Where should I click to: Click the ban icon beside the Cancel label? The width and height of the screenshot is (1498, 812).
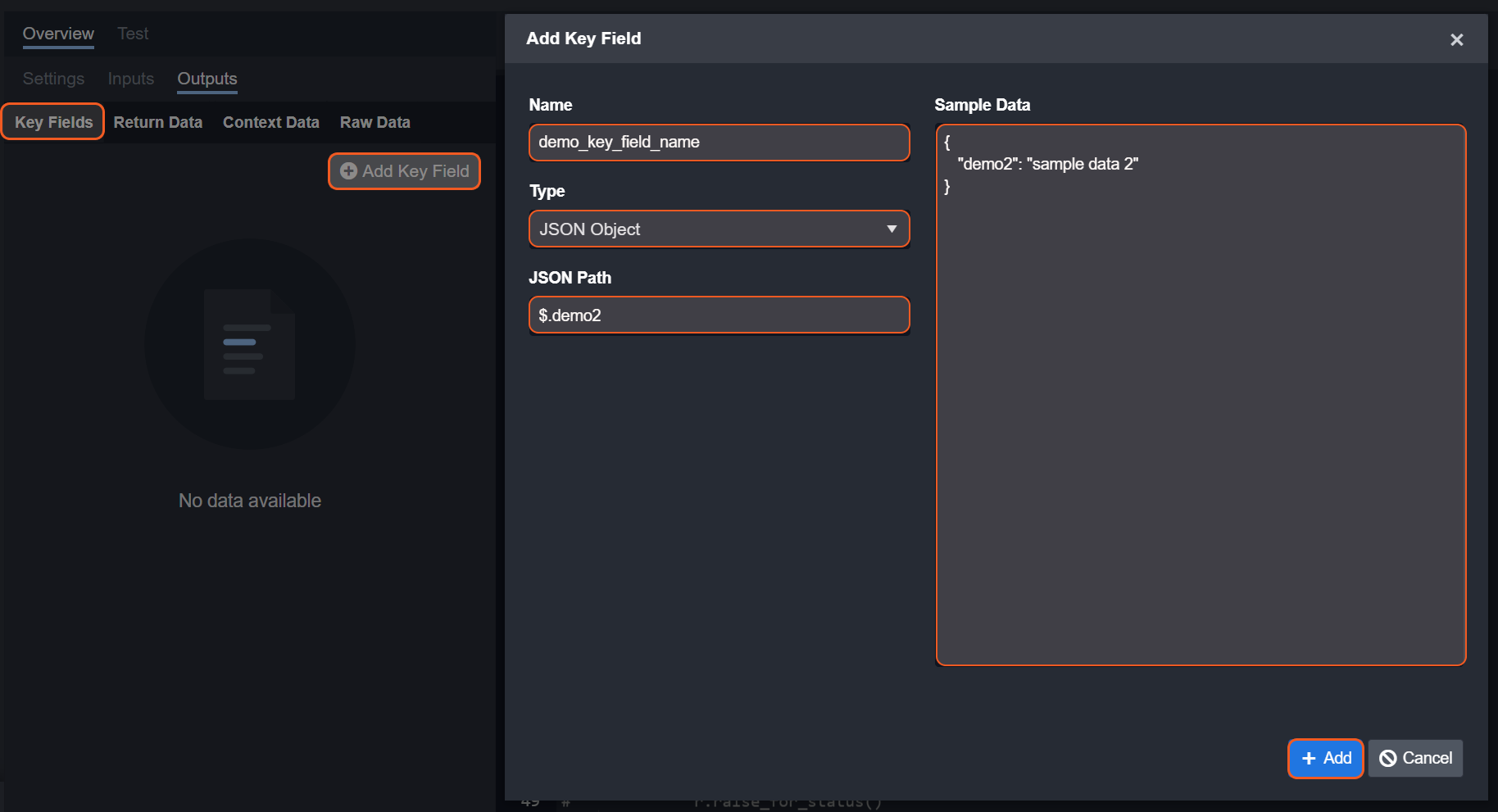pos(1387,759)
